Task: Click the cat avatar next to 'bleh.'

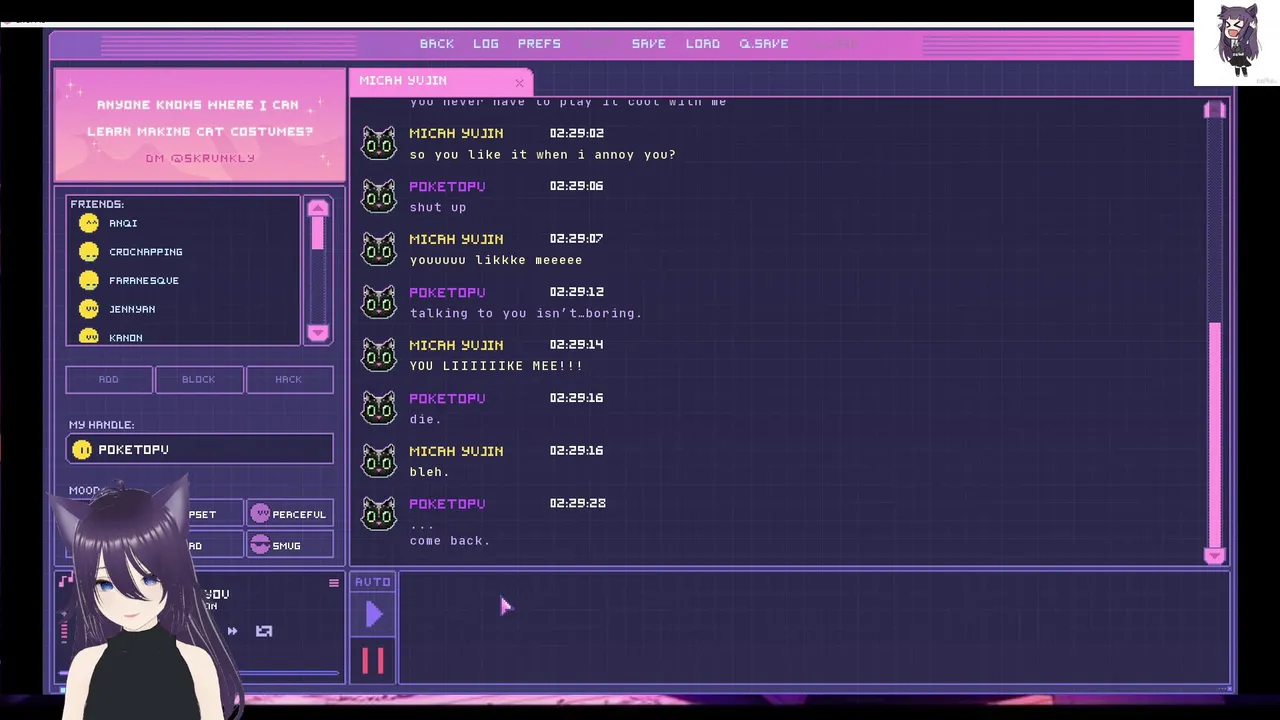Action: [x=379, y=461]
